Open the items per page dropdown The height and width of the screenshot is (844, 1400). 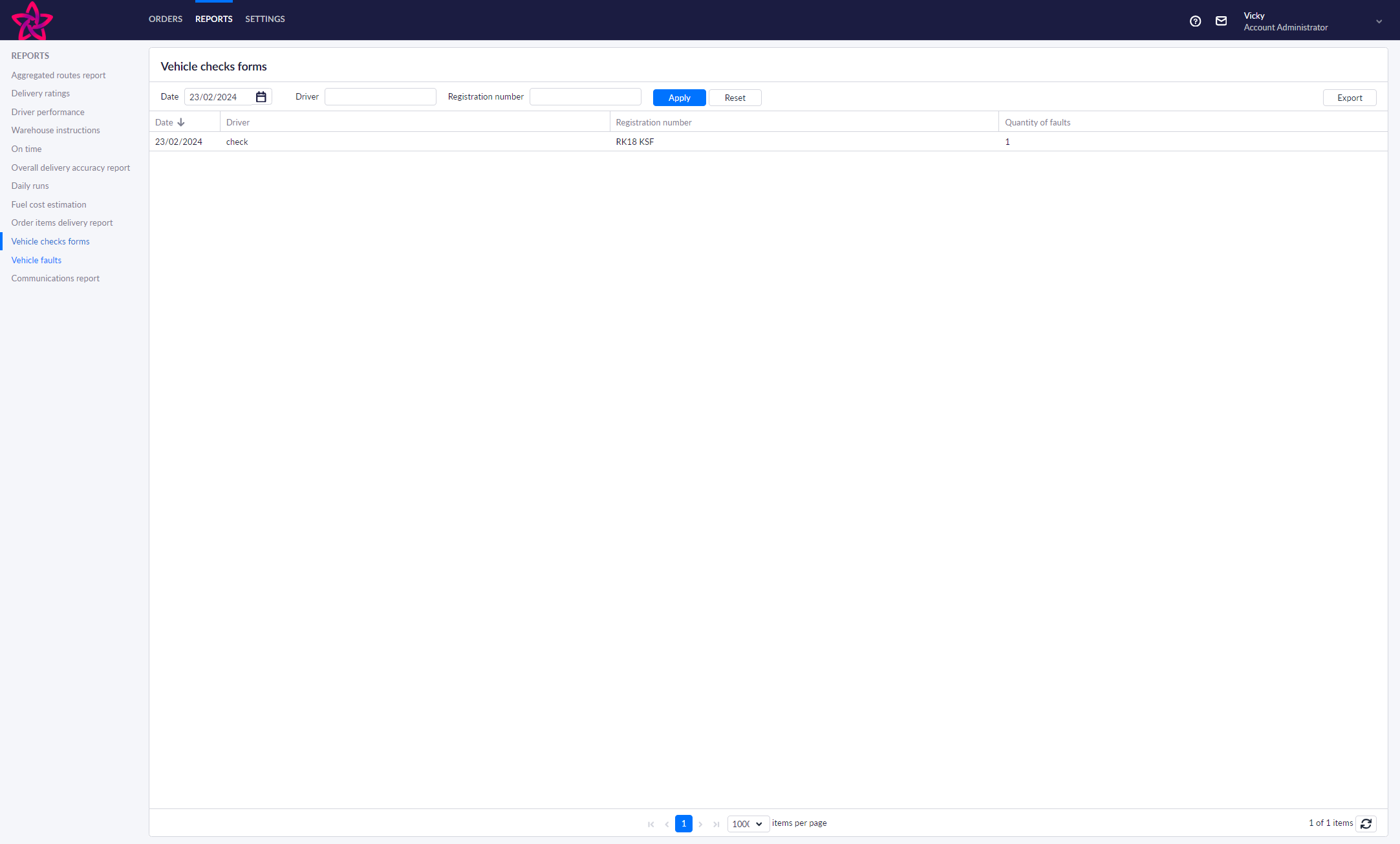tap(748, 824)
